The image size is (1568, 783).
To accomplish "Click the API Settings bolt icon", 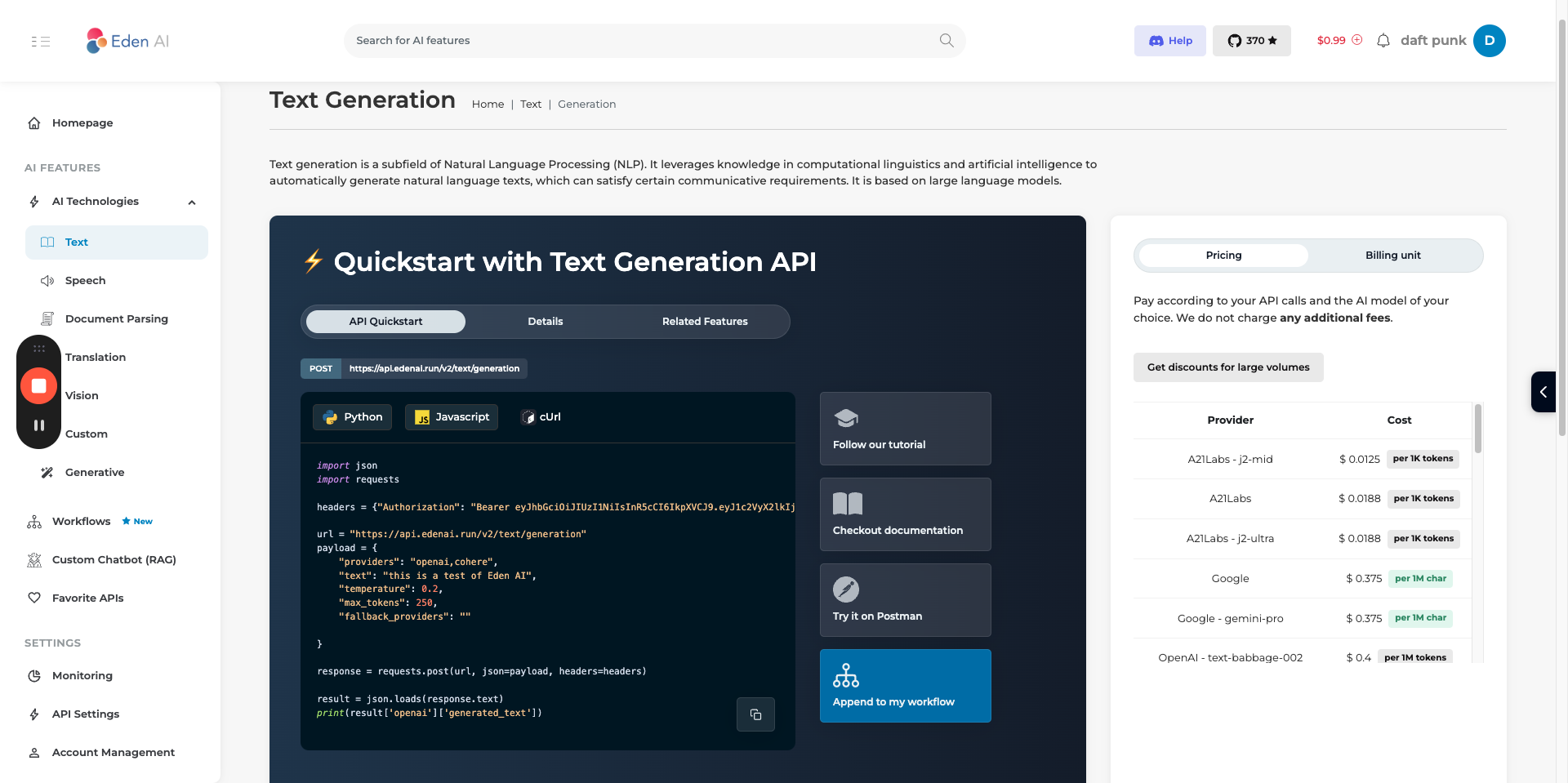I will 34,714.
